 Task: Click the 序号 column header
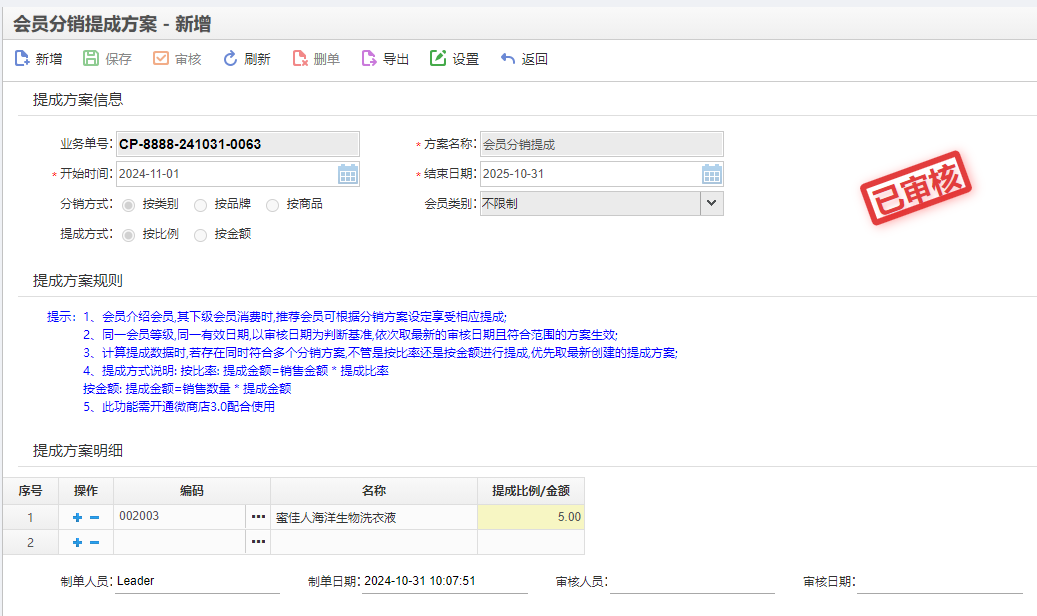pos(30,491)
